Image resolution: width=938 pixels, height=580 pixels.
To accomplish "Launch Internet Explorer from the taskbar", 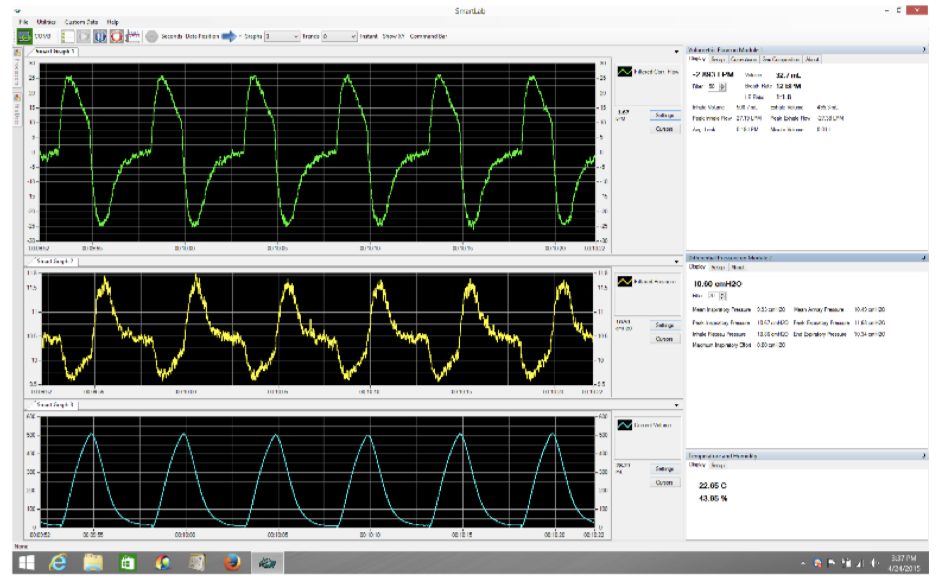I will click(x=58, y=563).
